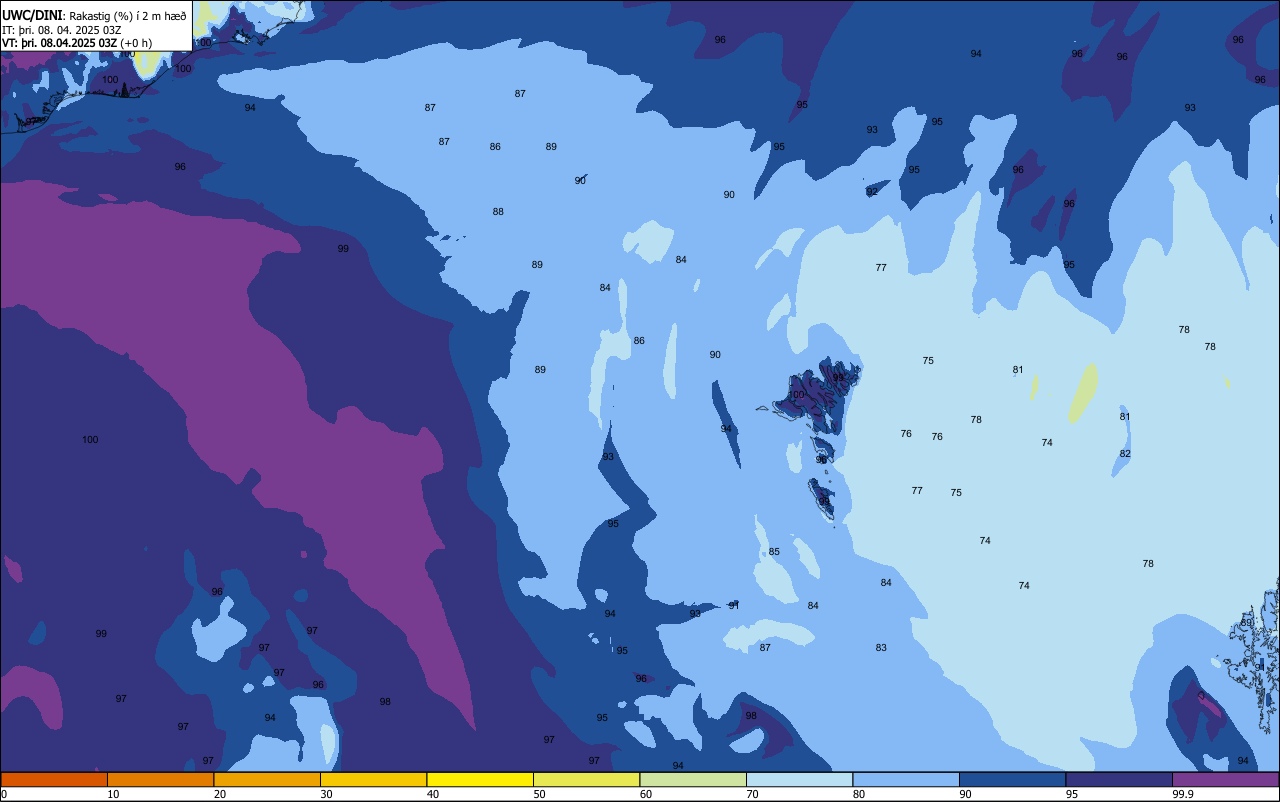This screenshot has height=802, width=1280.
Task: Click the 30–40 legend color segment
Action: [373, 779]
